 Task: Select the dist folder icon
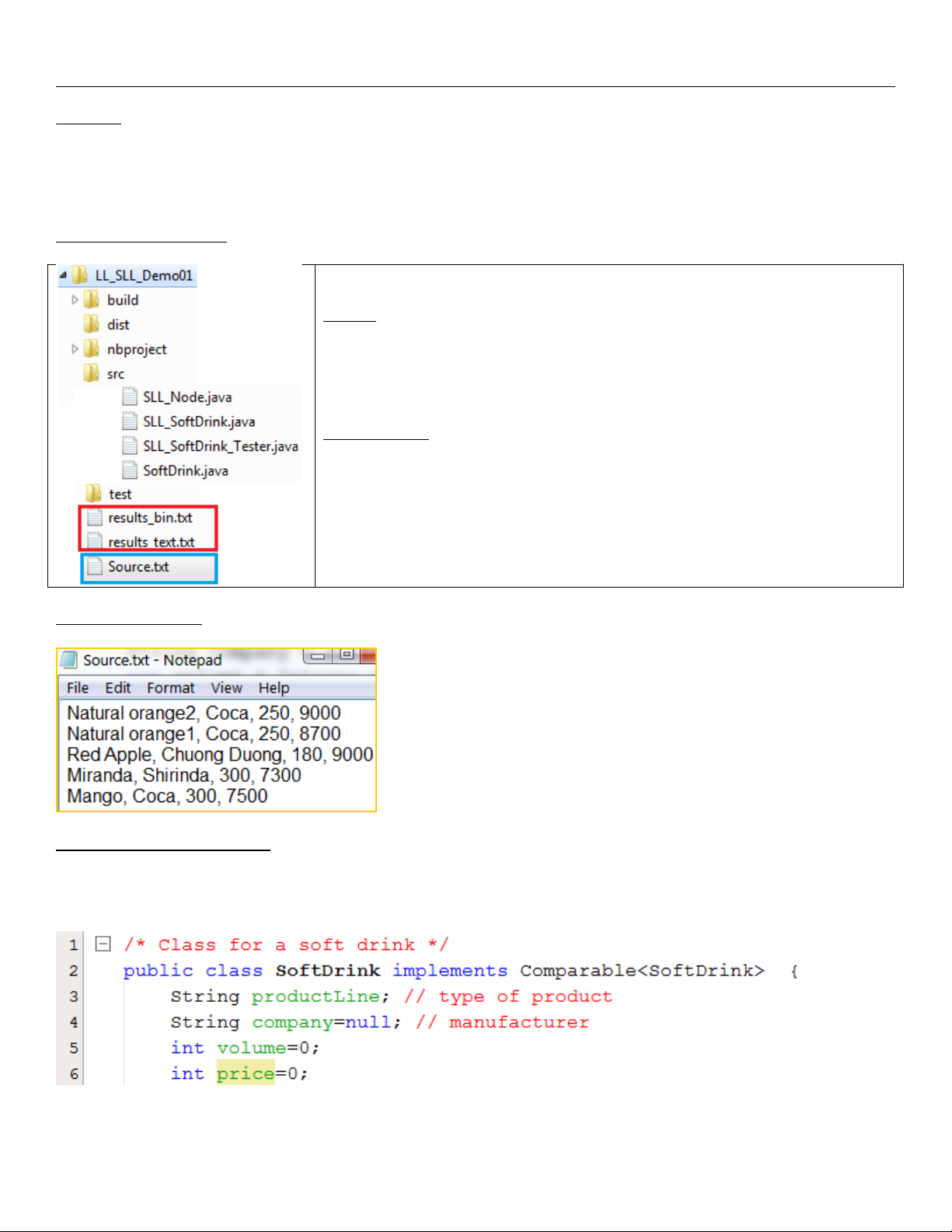point(92,324)
